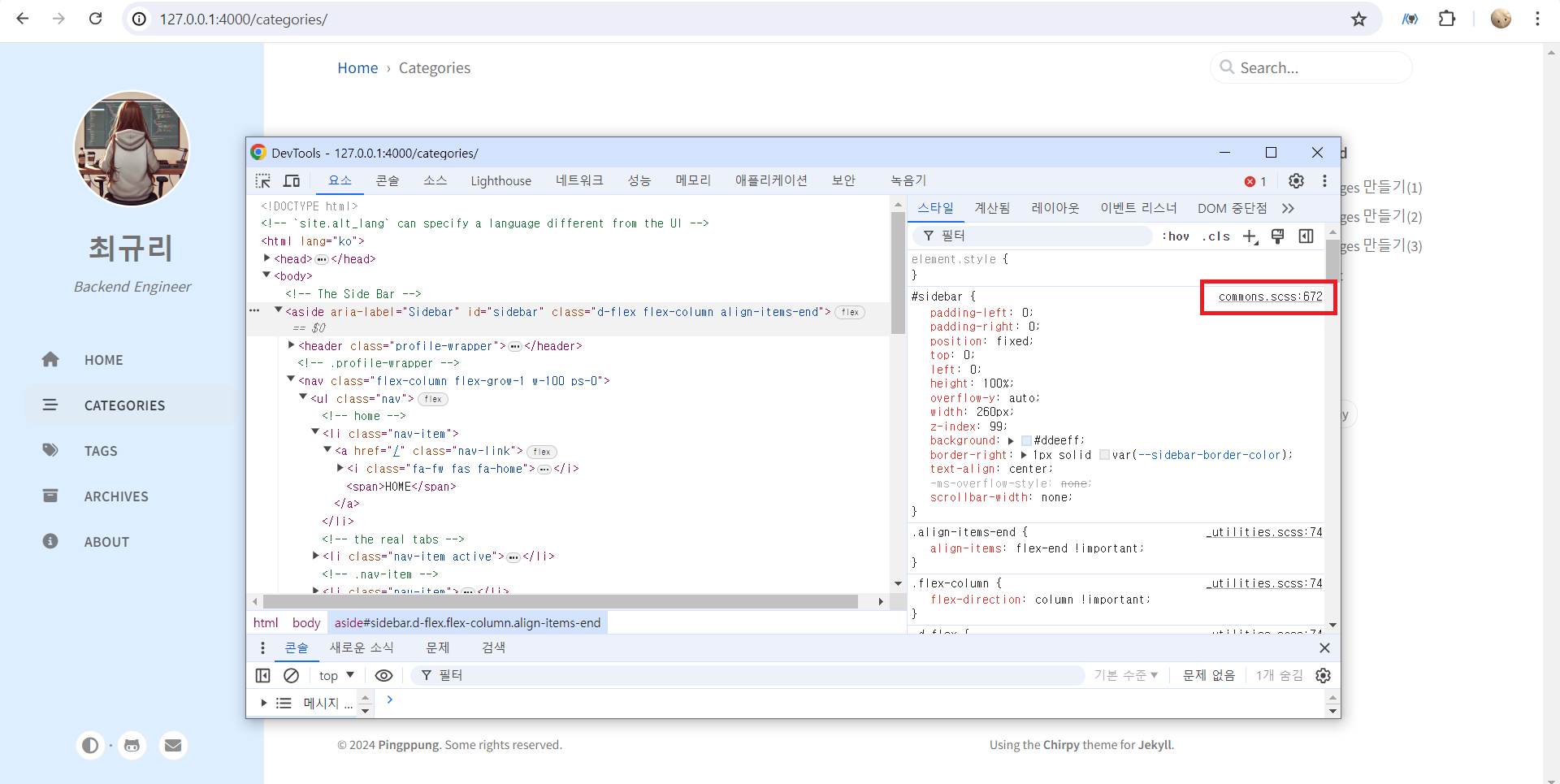This screenshot has width=1560, height=784.
Task: Open the top JavaScript context dropdown
Action: coord(336,676)
